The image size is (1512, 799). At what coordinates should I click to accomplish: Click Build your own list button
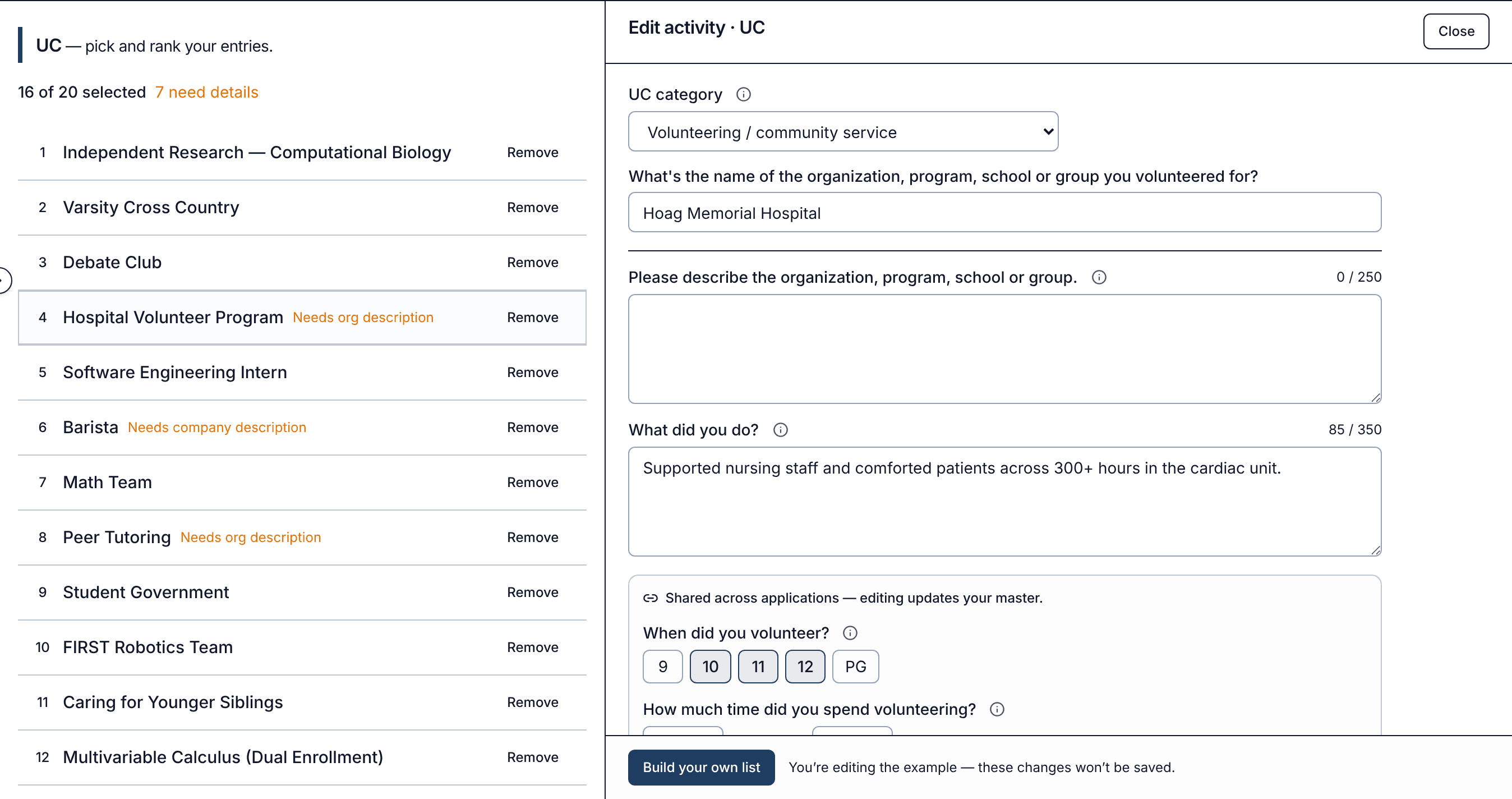click(701, 768)
